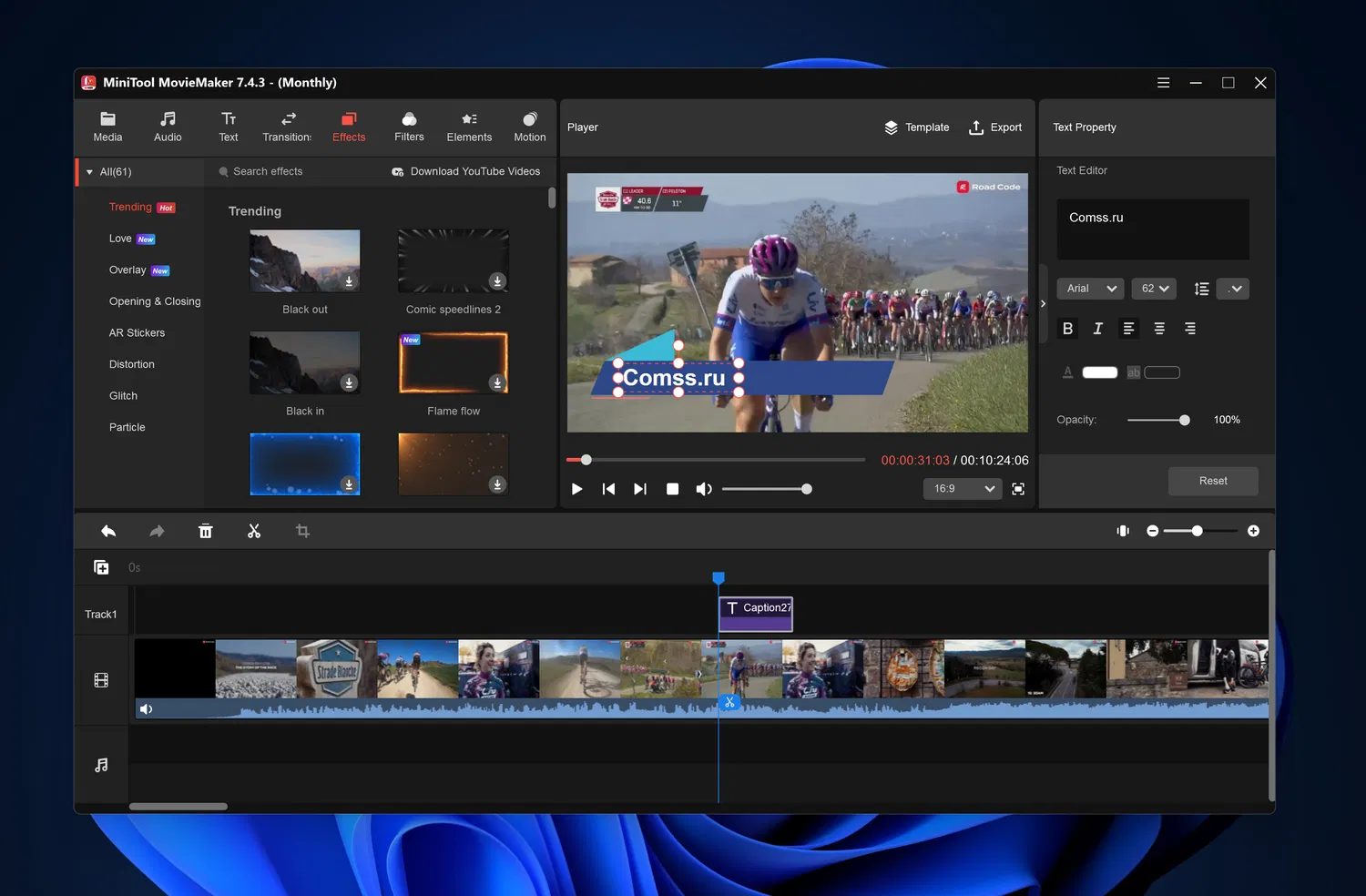Click the zoom in timeline plus icon
The image size is (1366, 896).
[1253, 531]
